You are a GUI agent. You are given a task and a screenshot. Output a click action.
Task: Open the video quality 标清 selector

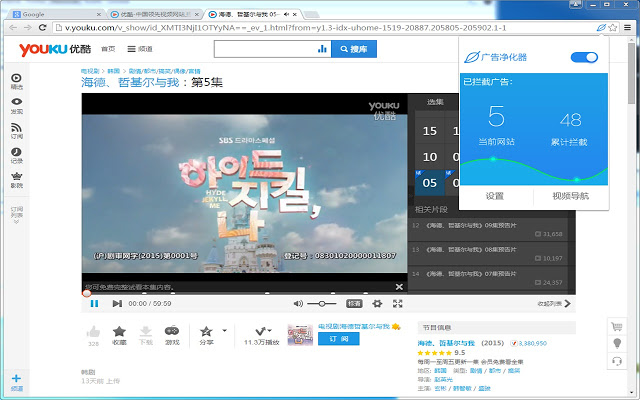click(354, 303)
